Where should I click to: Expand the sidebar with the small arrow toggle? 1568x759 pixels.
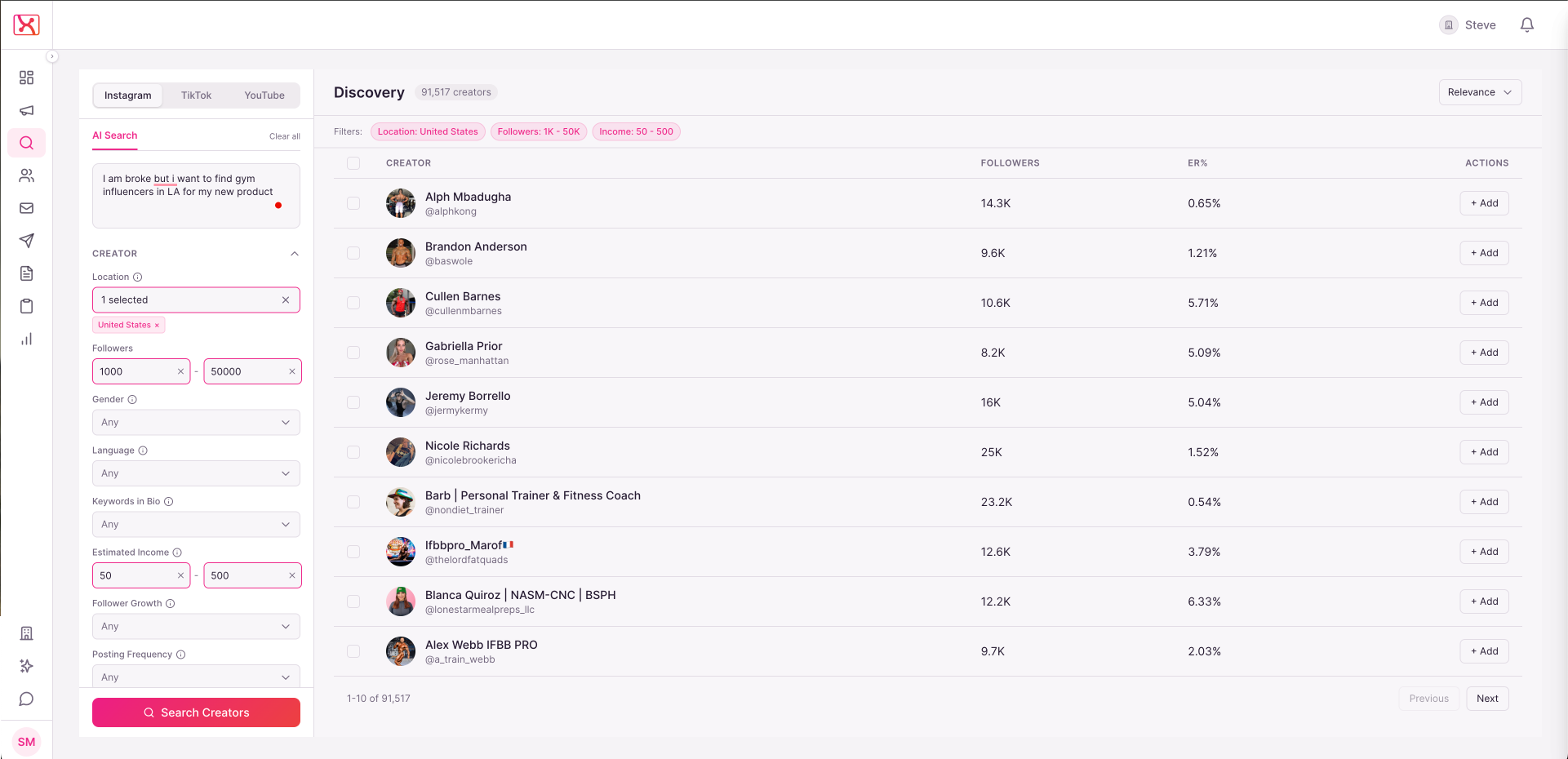(51, 56)
